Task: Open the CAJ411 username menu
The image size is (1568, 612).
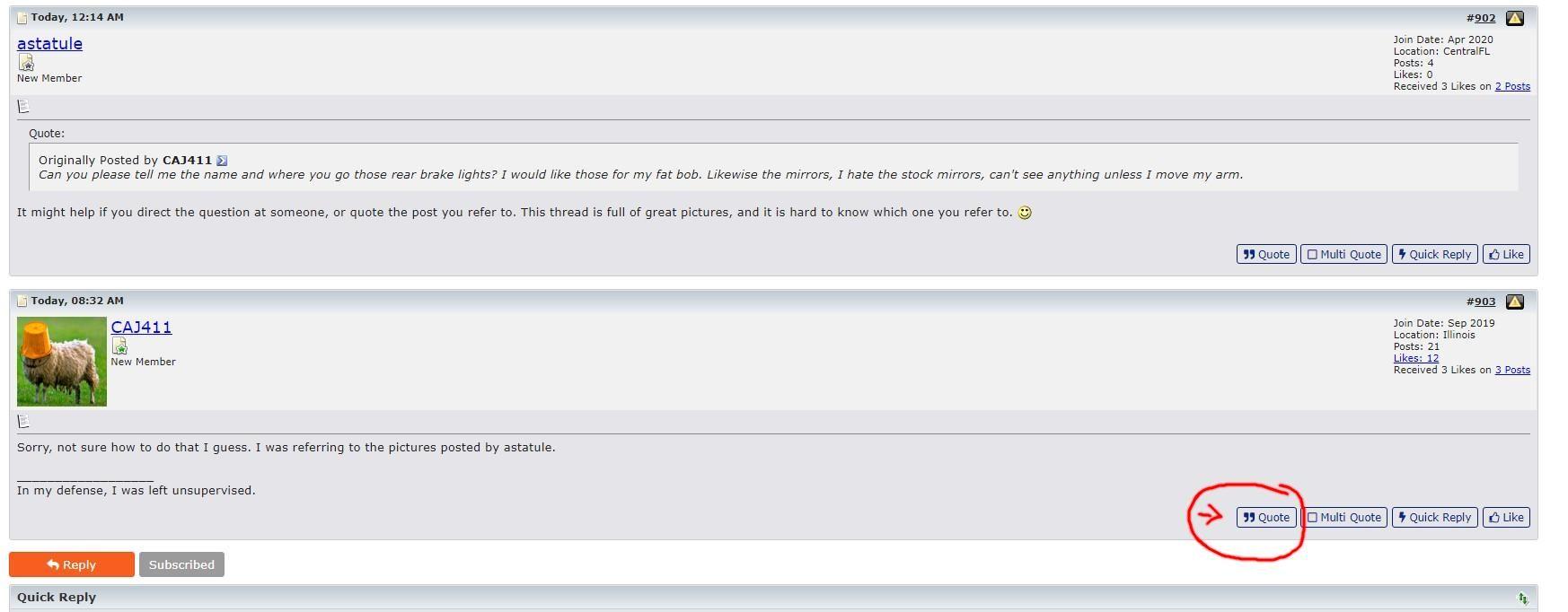Action: pos(141,328)
